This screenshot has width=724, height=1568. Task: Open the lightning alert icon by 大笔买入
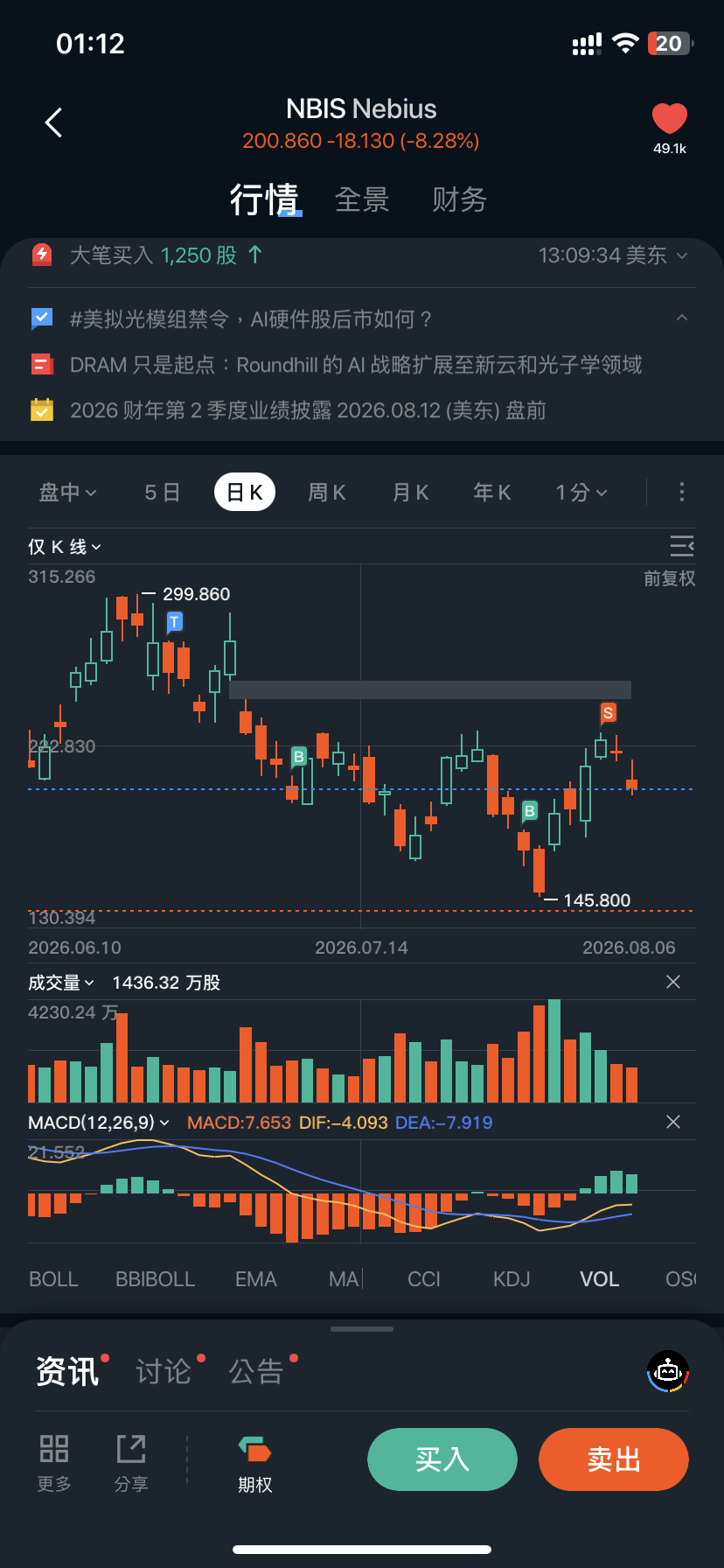click(42, 255)
